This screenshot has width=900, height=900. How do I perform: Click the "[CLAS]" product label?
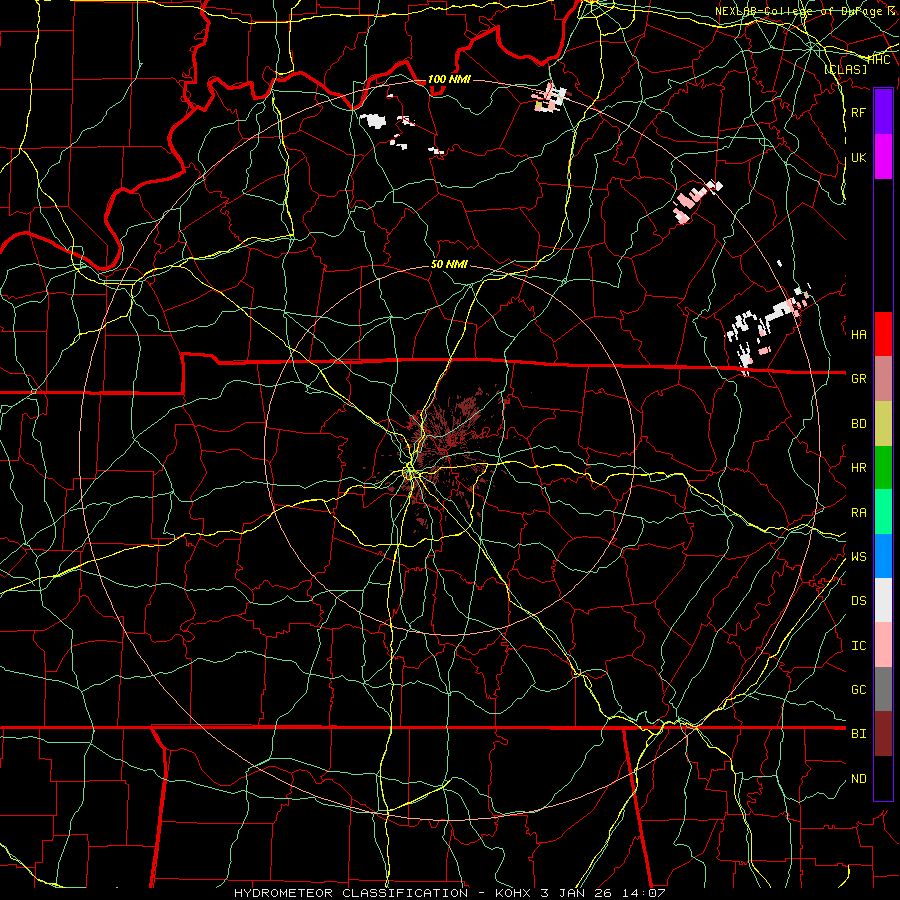[845, 70]
